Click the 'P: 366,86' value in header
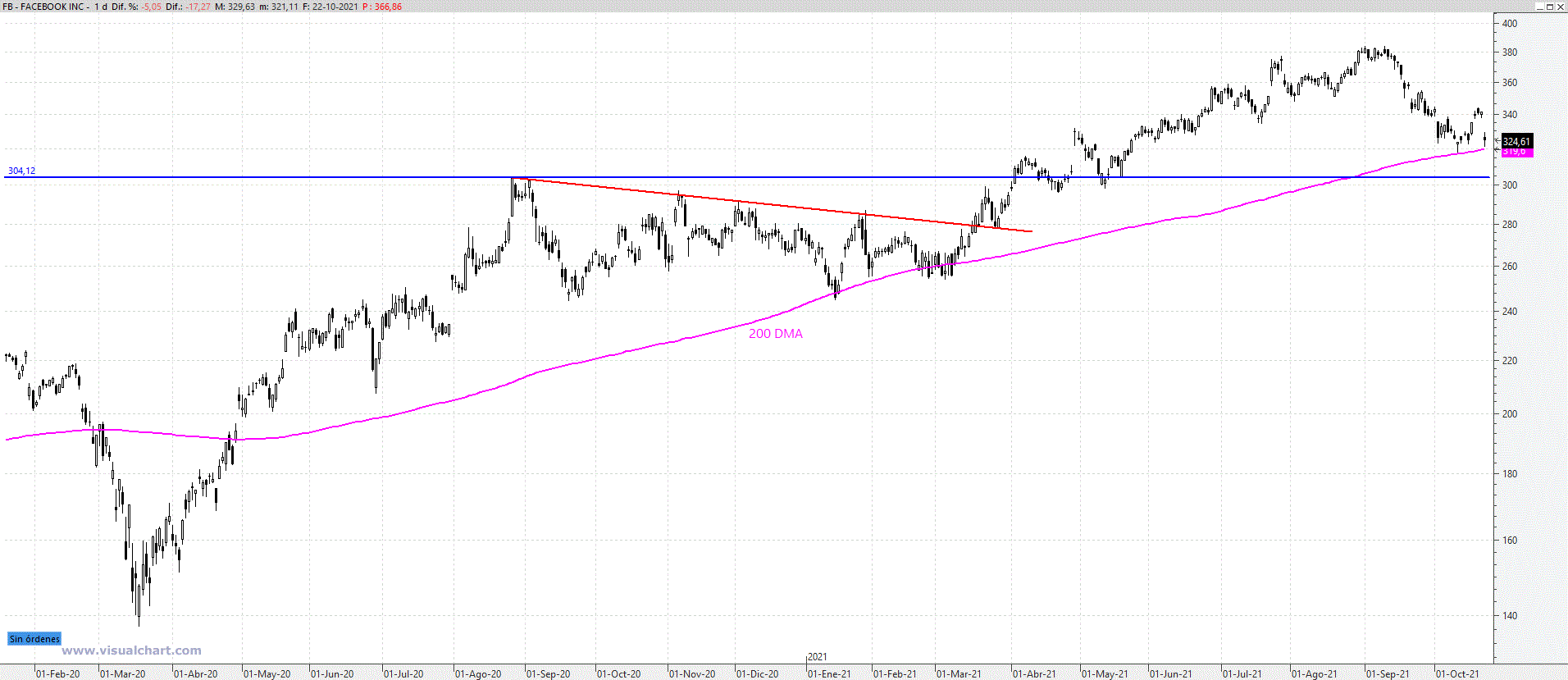Screen dimensions: 1568x680 coord(382,7)
